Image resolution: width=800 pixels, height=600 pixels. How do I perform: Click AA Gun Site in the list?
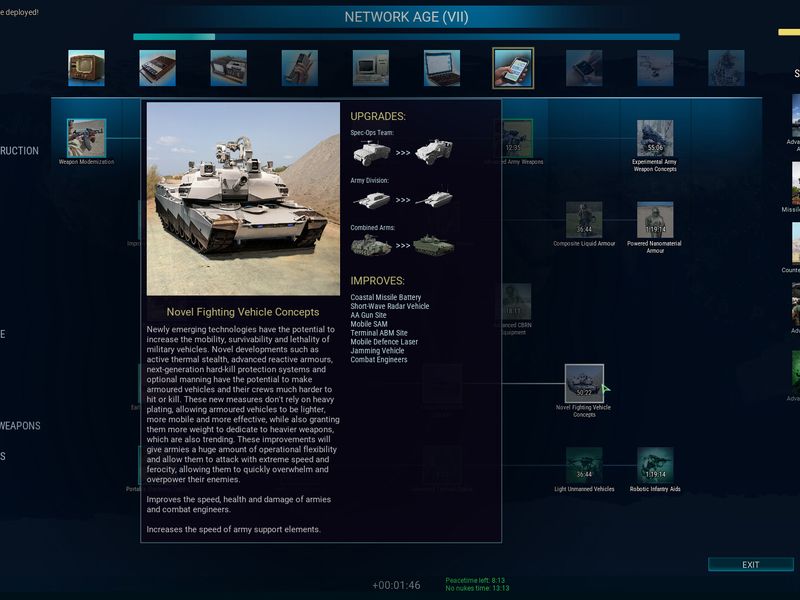click(x=368, y=315)
